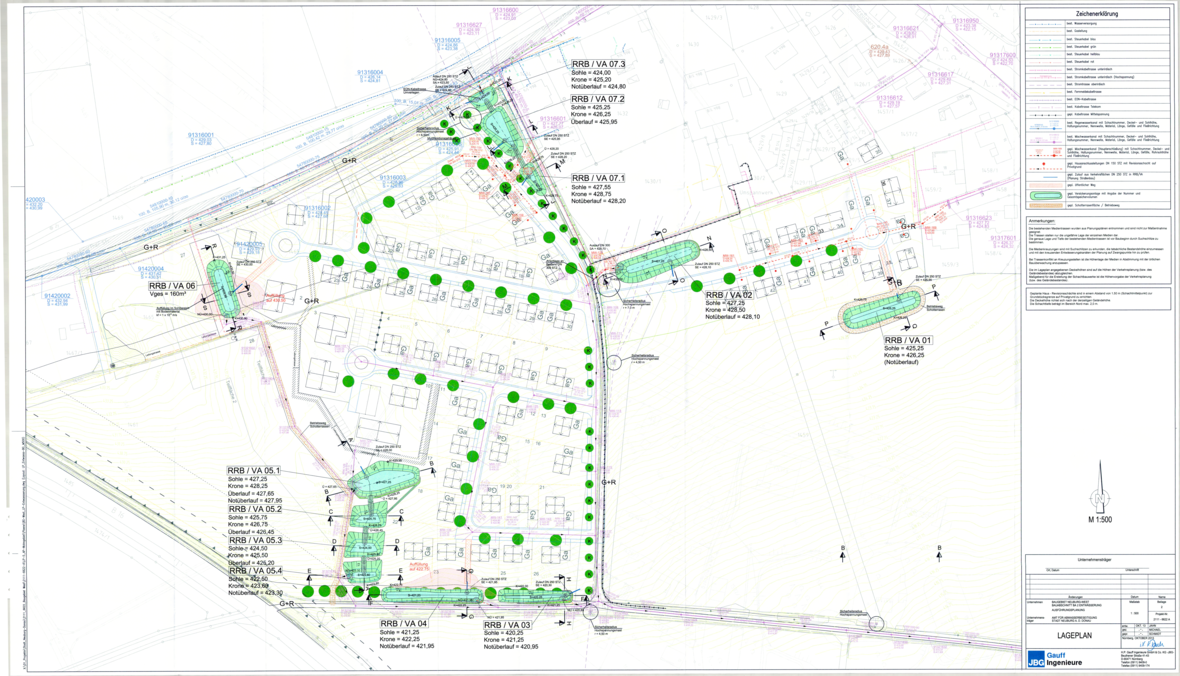Click the Zeichenerklärung legend heading
This screenshot has height=676, width=1180.
(1098, 13)
